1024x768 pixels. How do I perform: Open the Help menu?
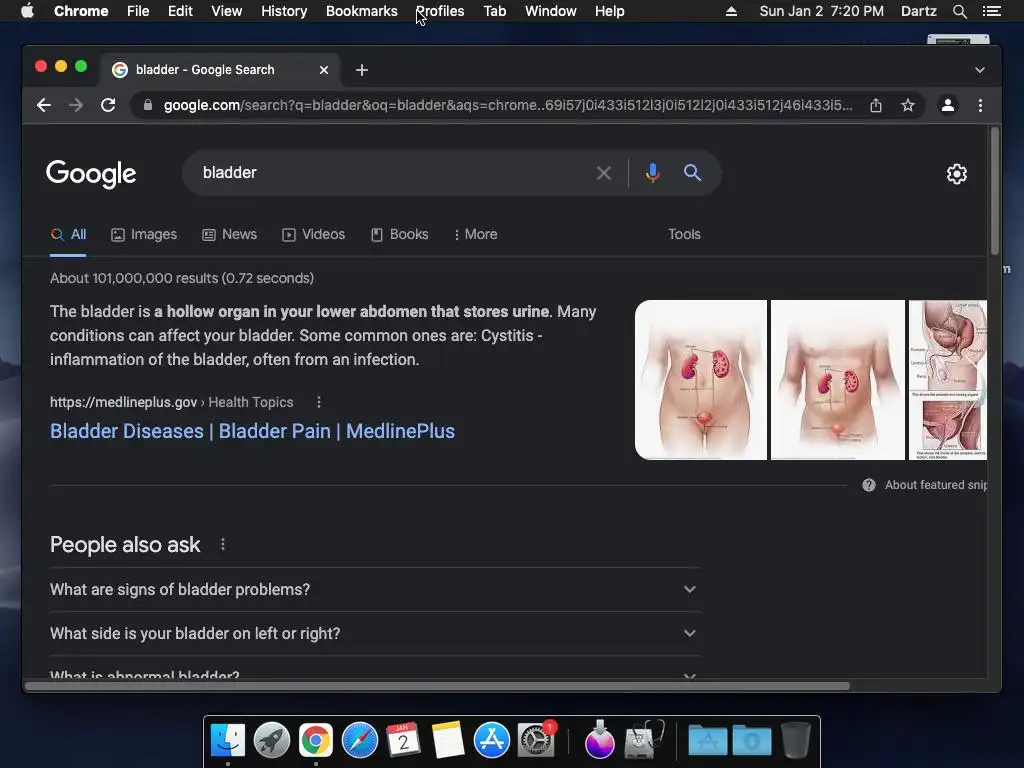pyautogui.click(x=609, y=11)
